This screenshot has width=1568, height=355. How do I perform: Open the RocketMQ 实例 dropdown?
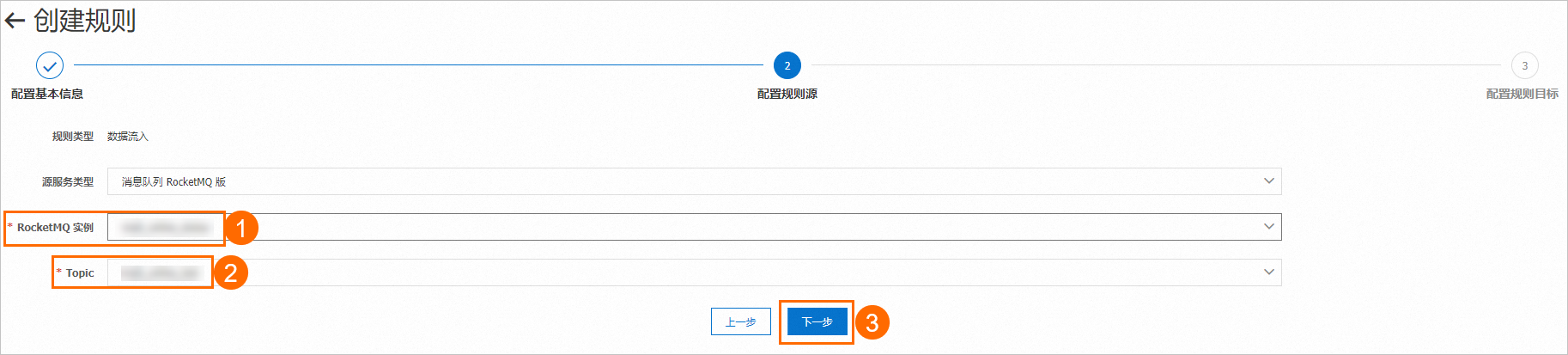click(687, 227)
